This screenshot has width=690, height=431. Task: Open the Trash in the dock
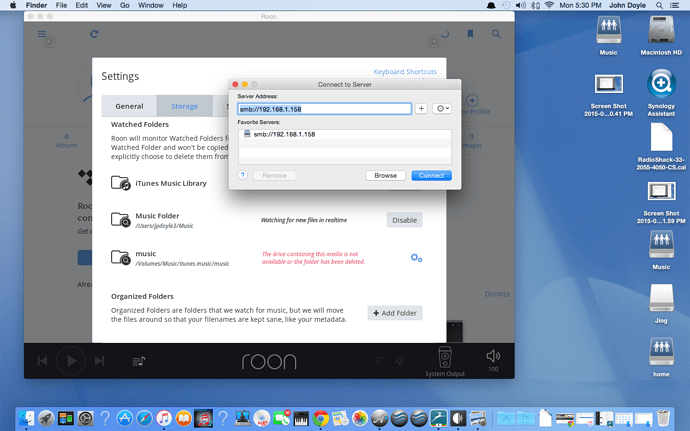click(x=663, y=417)
